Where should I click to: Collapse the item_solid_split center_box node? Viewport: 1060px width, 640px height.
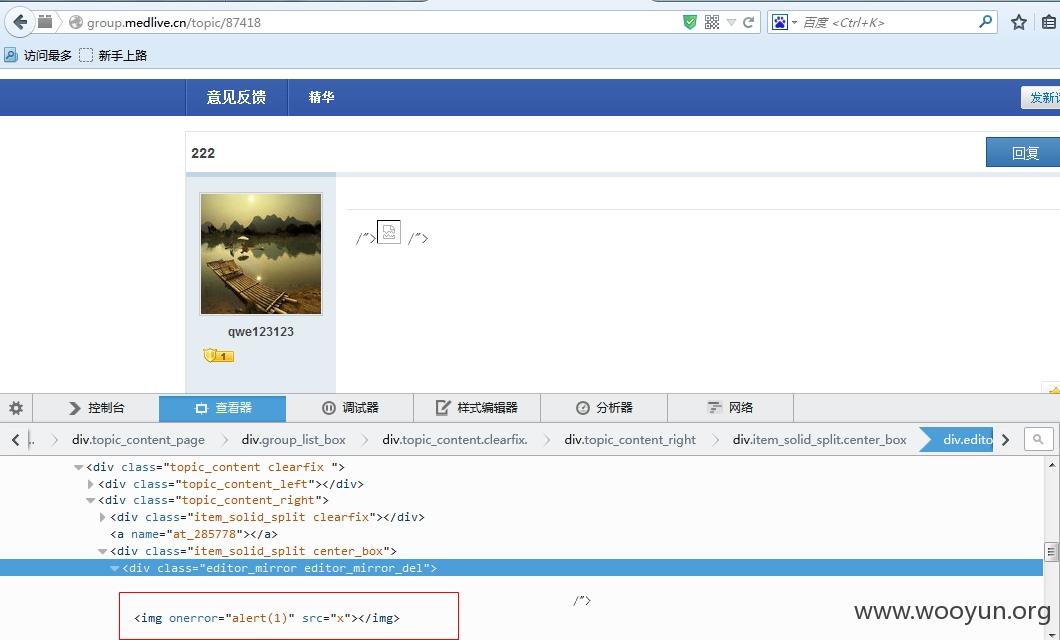click(x=103, y=551)
